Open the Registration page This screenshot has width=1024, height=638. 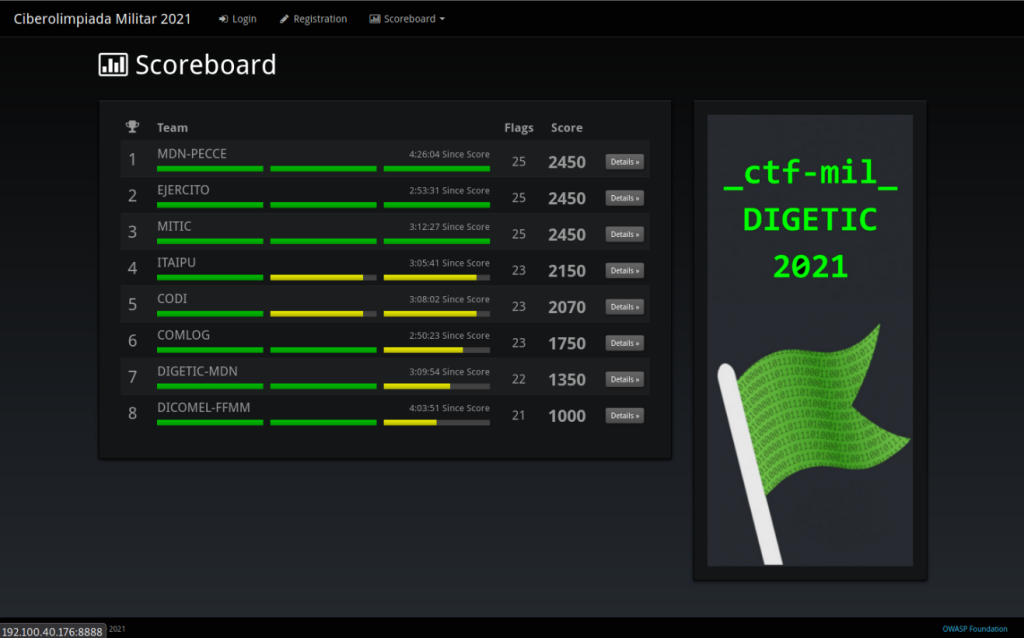[313, 19]
